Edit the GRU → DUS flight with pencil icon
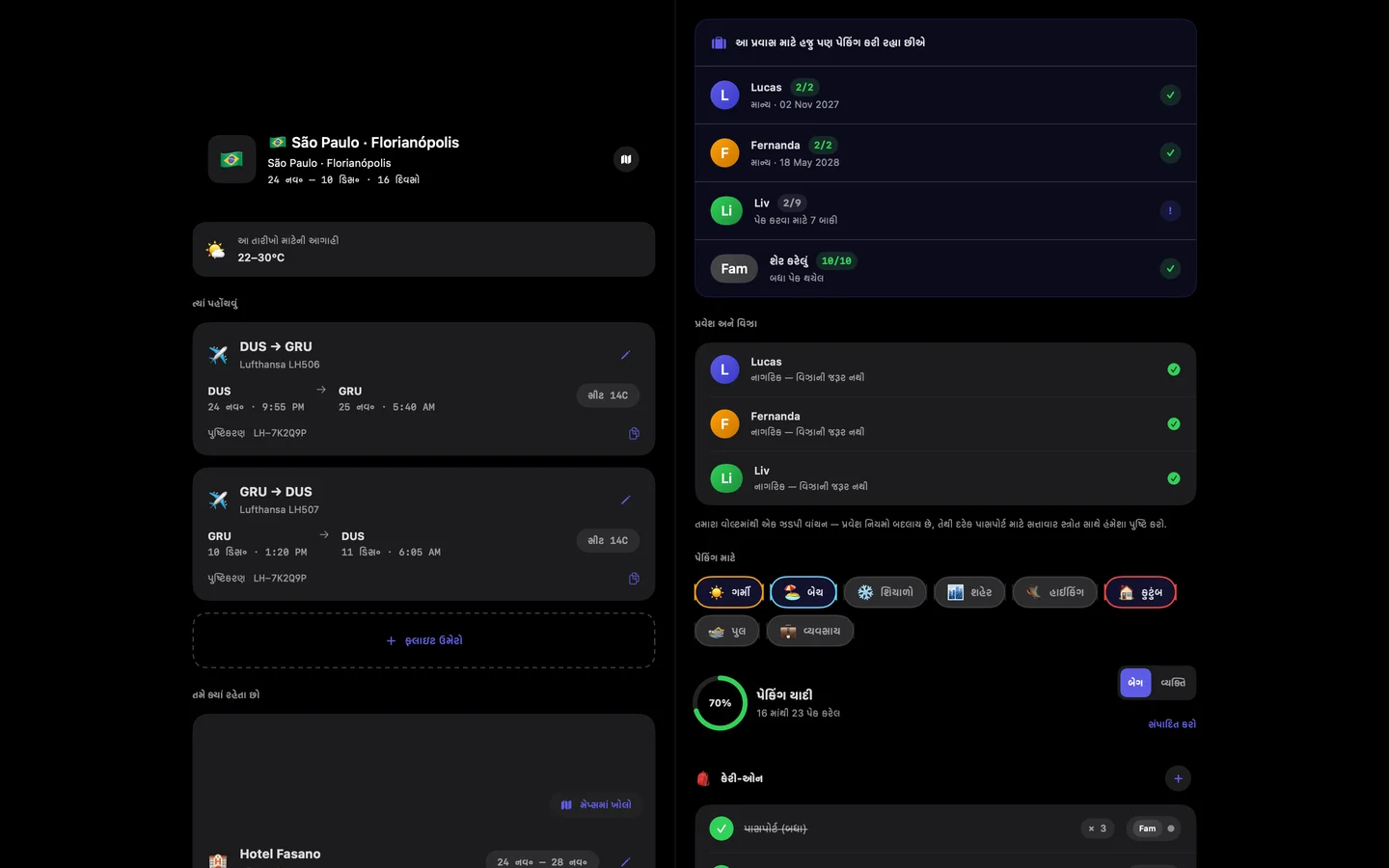 [625, 500]
